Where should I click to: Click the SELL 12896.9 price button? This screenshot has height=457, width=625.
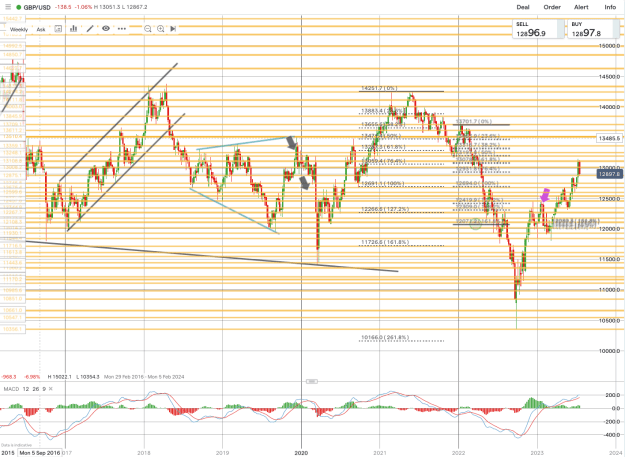tap(538, 29)
